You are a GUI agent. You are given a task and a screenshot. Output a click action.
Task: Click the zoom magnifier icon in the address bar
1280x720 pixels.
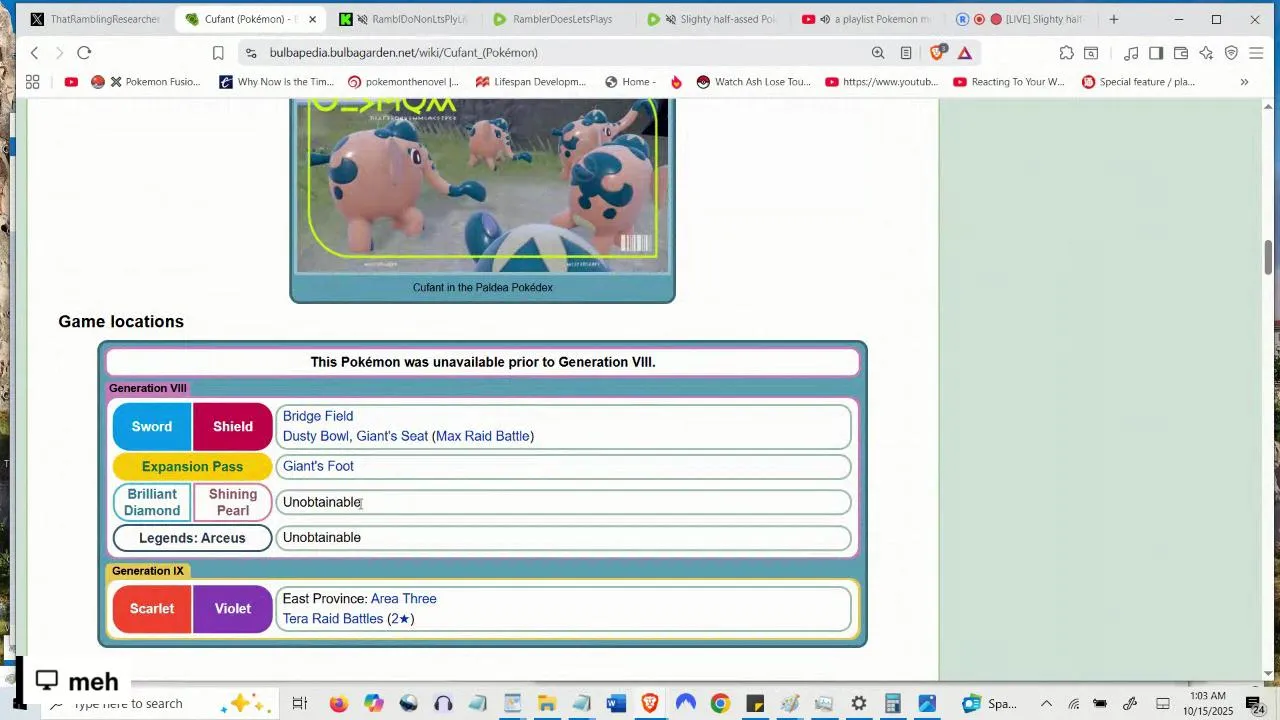click(x=878, y=53)
